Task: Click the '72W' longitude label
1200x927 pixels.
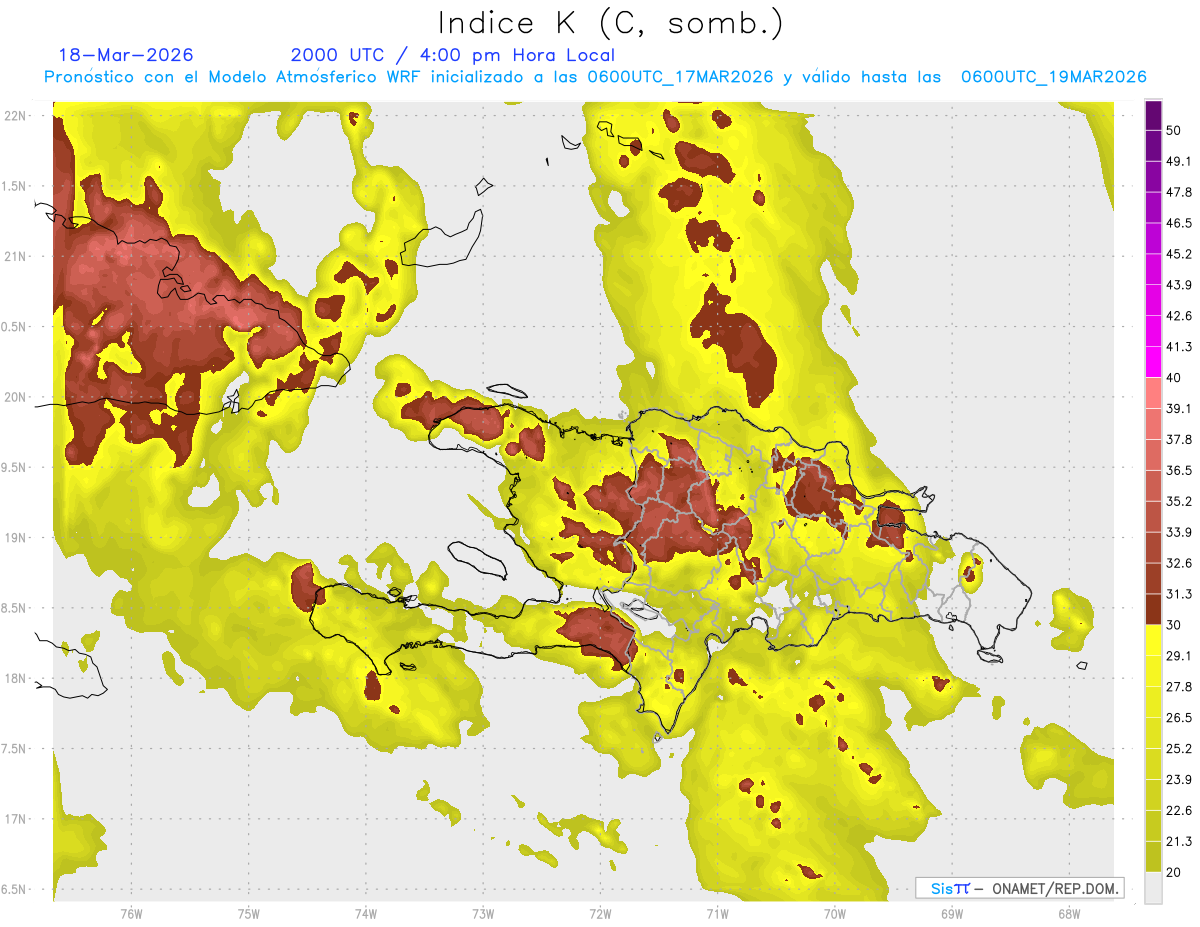Action: coord(600,914)
